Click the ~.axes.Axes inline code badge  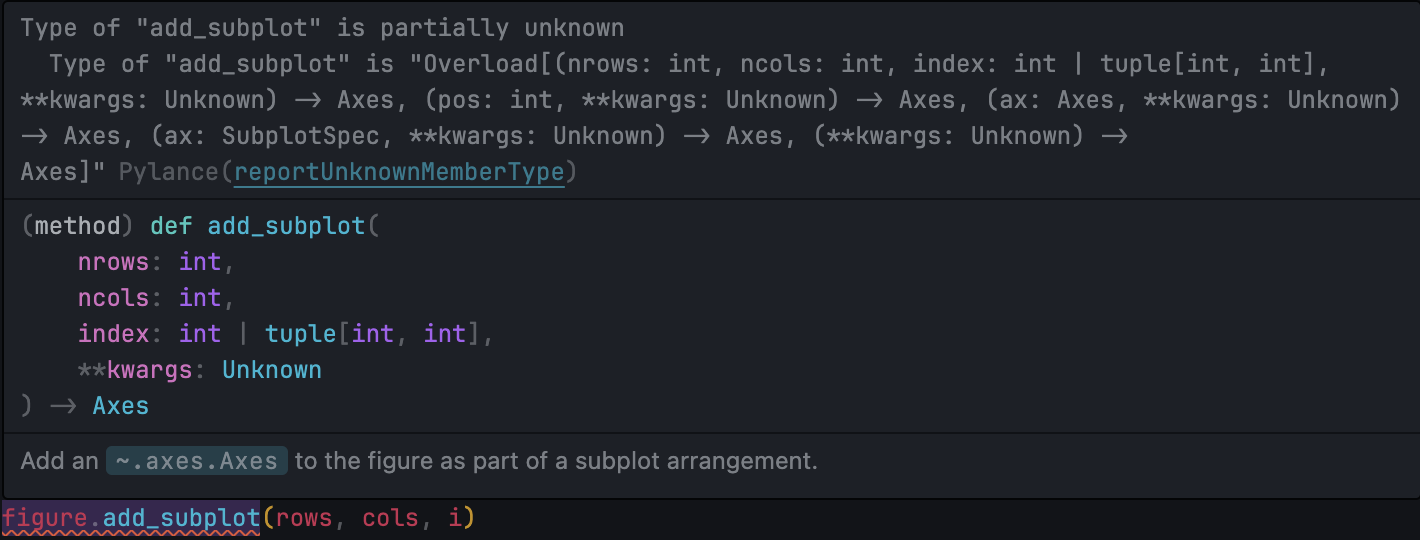pos(197,461)
